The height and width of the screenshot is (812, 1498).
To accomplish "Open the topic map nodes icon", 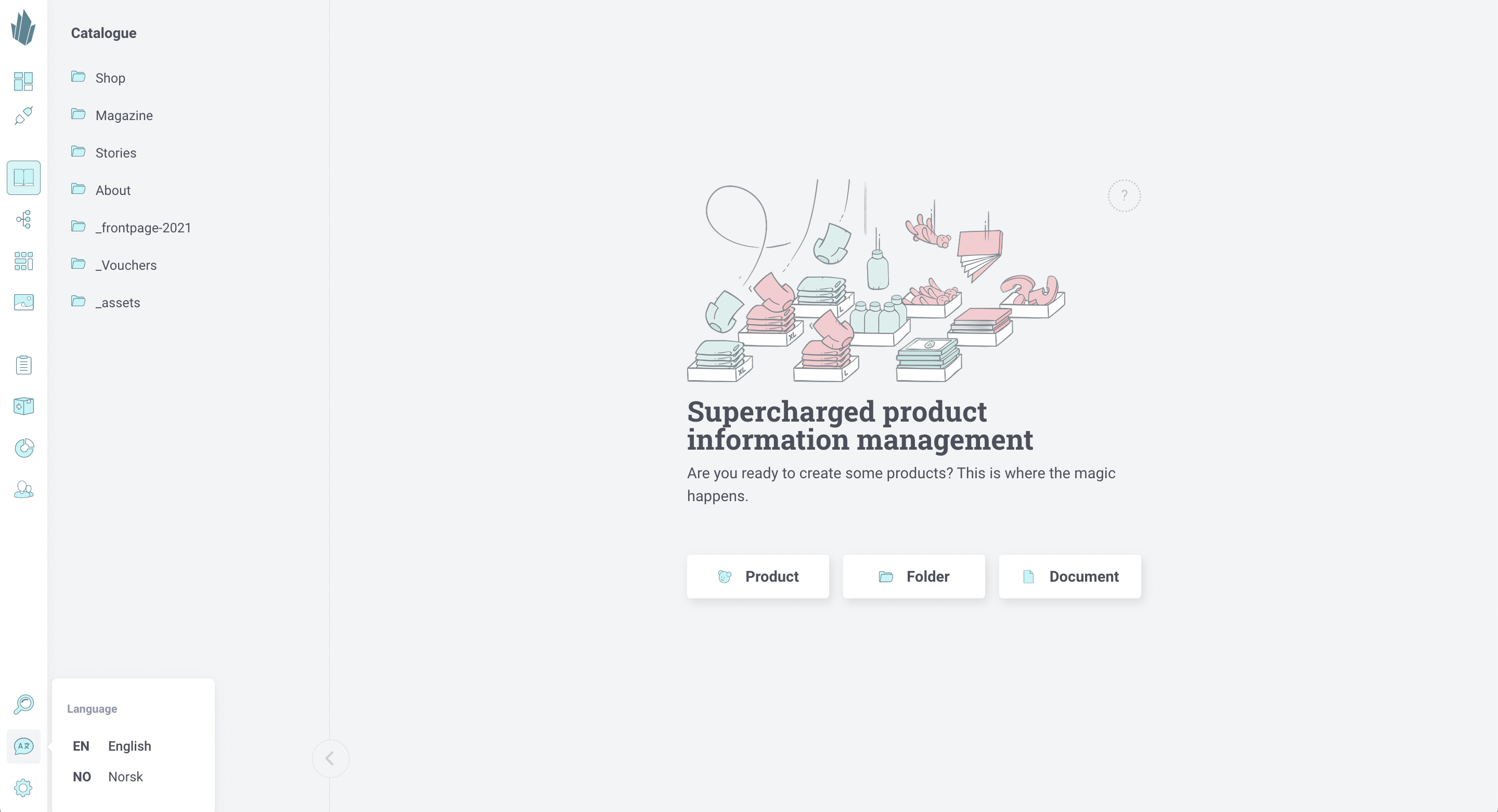I will click(x=23, y=219).
